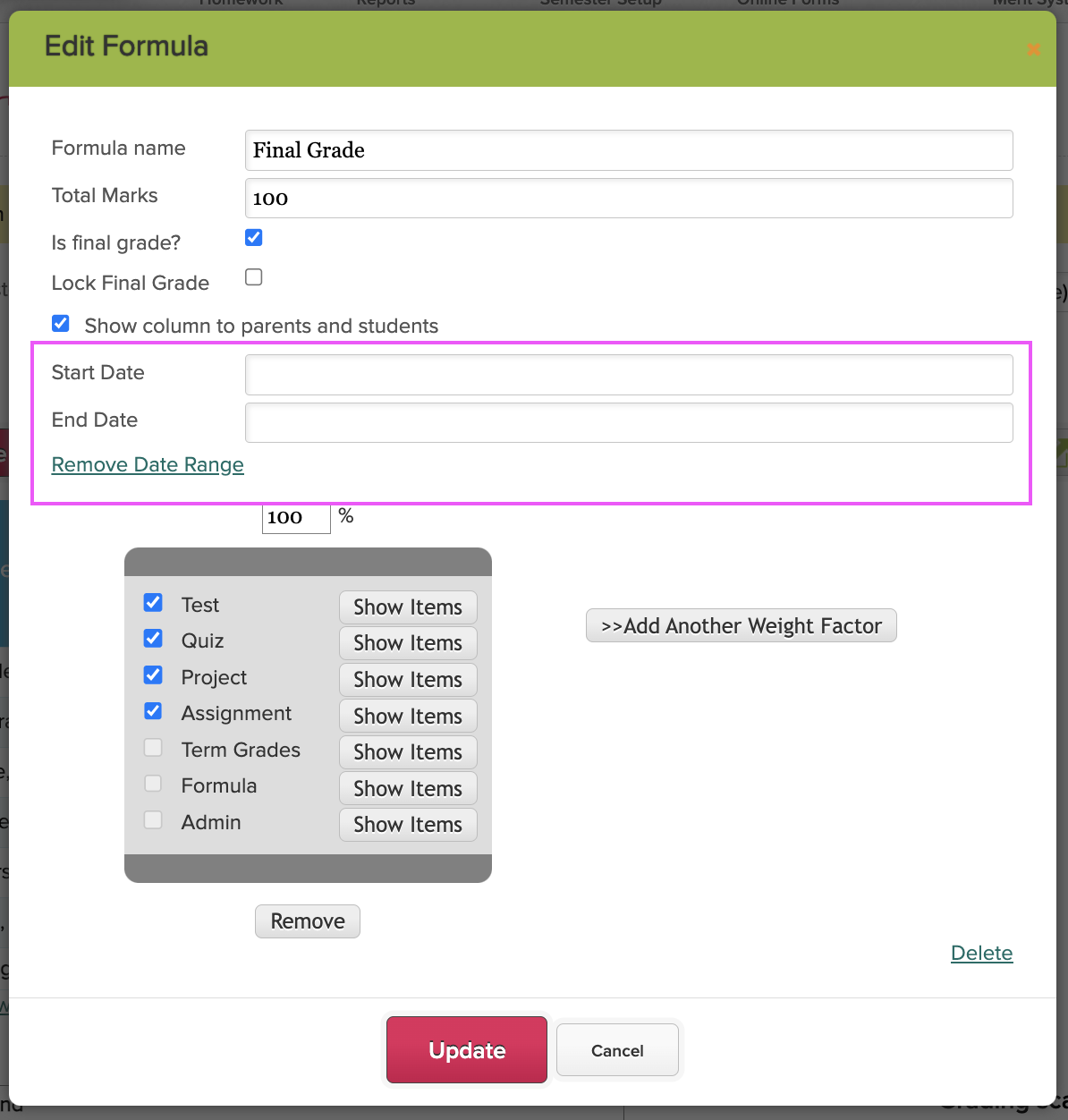Show Items for the Formula category
This screenshot has width=1068, height=1120.
tap(408, 789)
